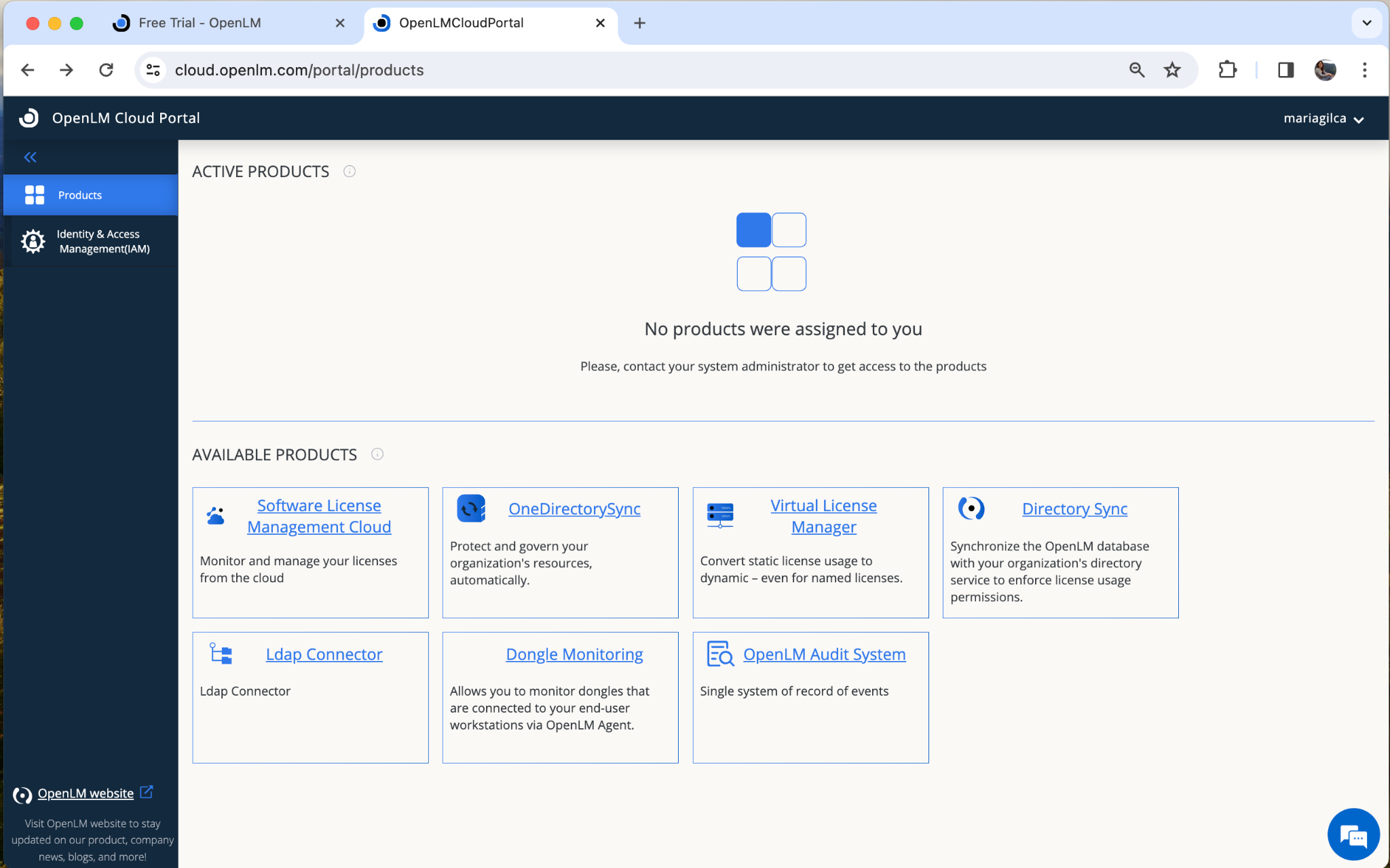The height and width of the screenshot is (868, 1390).
Task: Click the Software License Management Cloud icon
Action: click(x=215, y=516)
